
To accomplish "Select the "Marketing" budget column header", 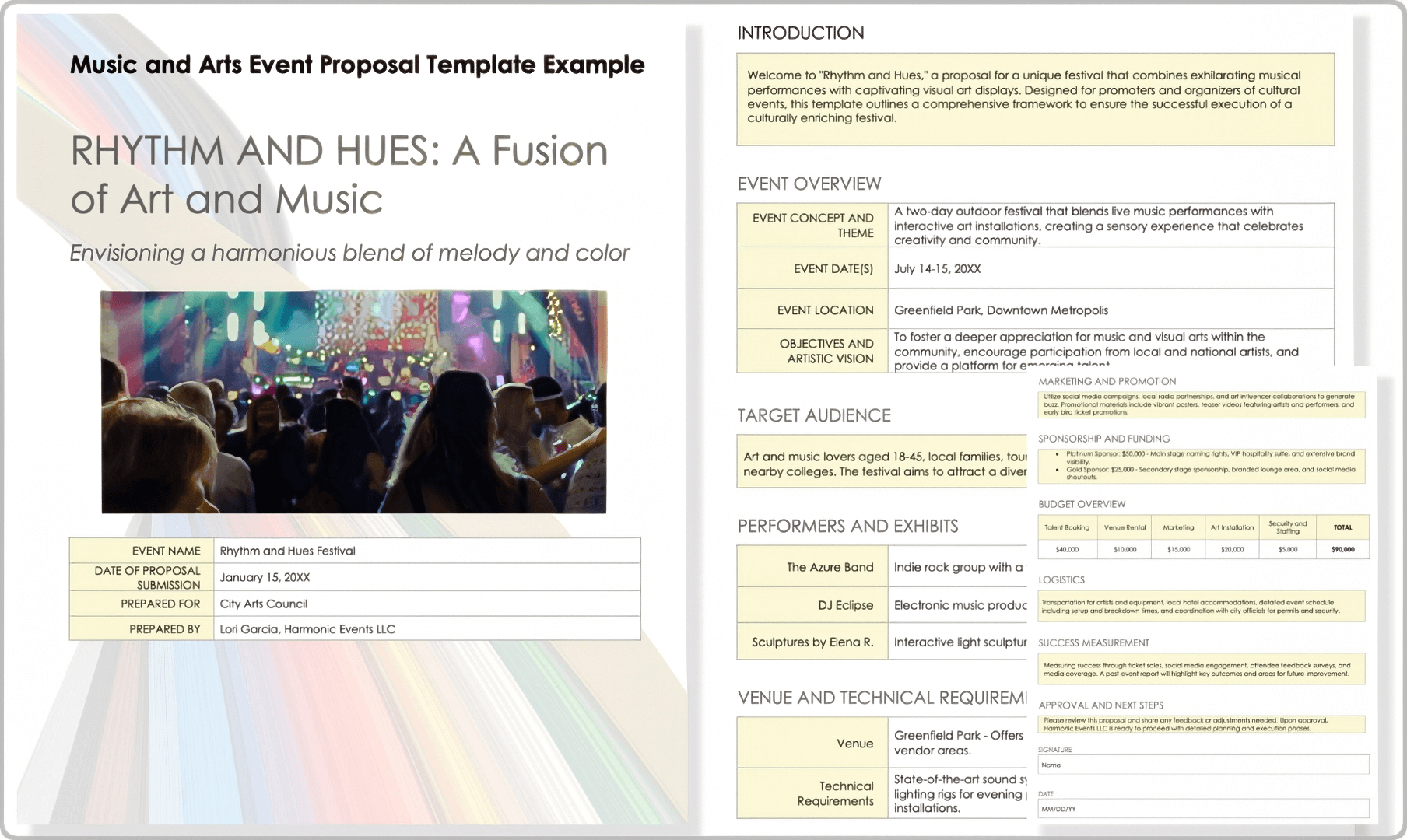I will [x=1178, y=527].
